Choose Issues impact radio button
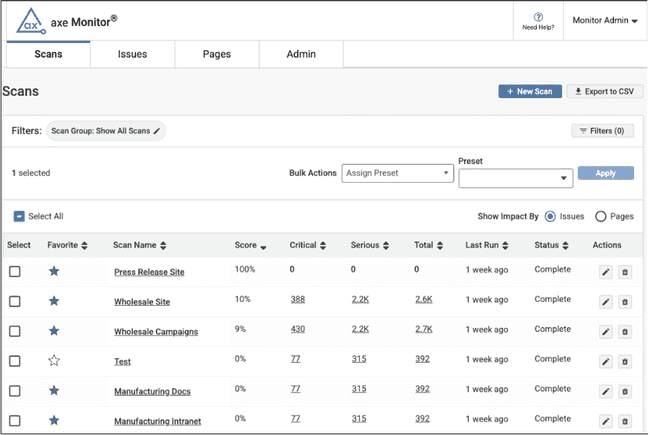 tap(550, 216)
